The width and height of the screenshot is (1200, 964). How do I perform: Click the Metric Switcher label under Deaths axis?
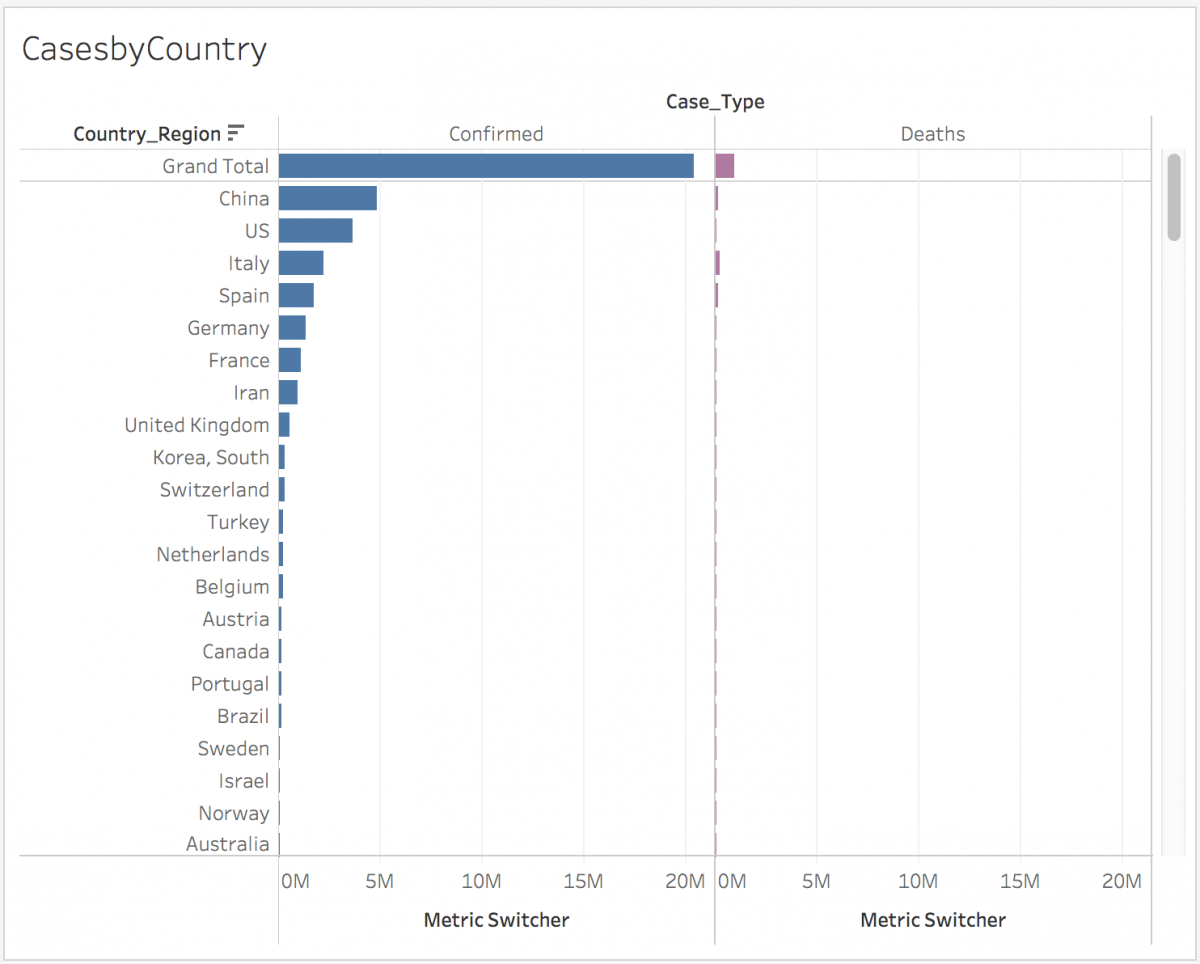(x=932, y=919)
